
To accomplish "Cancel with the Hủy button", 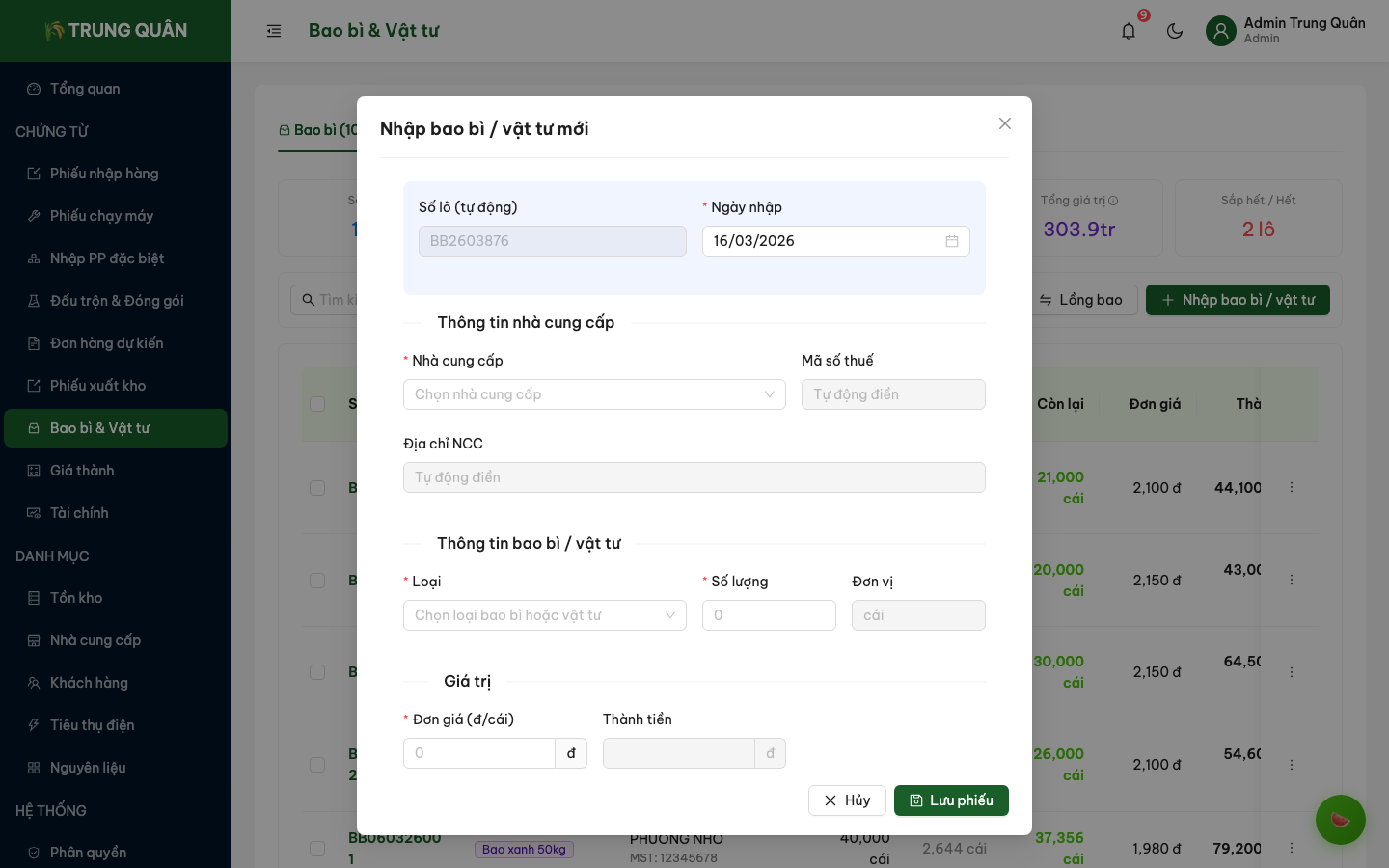I will [x=847, y=800].
